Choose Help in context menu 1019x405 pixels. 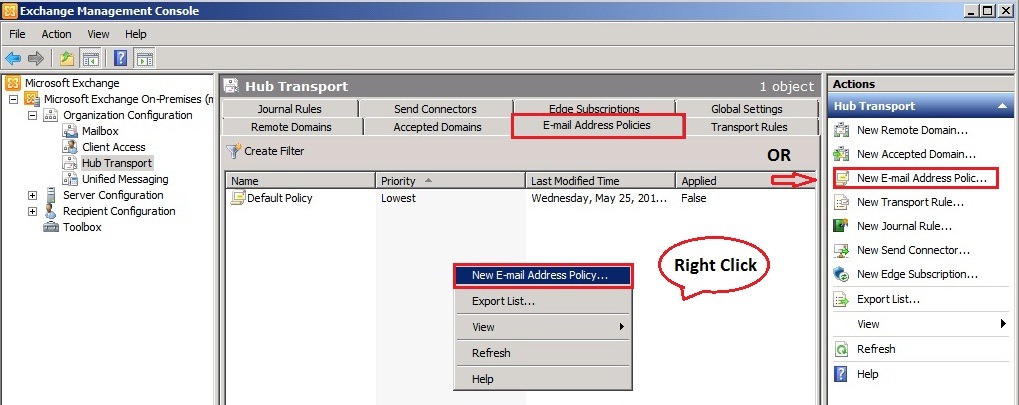543,379
